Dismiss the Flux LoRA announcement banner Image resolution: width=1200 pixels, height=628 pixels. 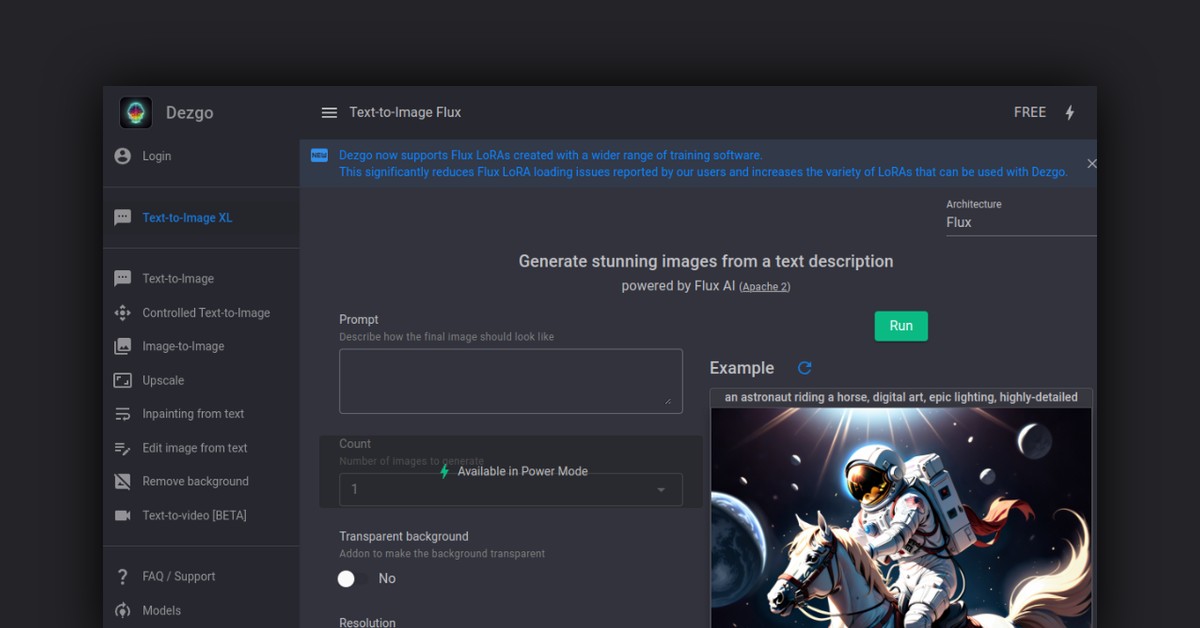1091,163
